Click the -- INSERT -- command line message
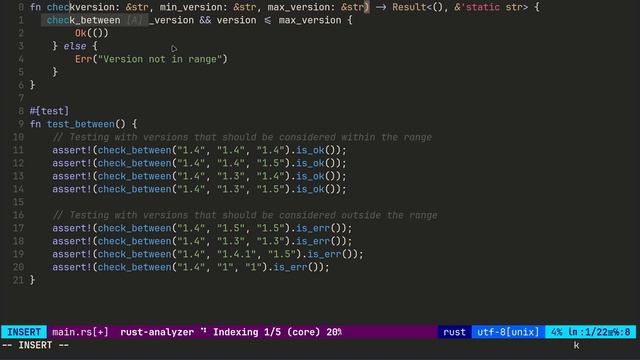The height and width of the screenshot is (360, 640). (36, 345)
